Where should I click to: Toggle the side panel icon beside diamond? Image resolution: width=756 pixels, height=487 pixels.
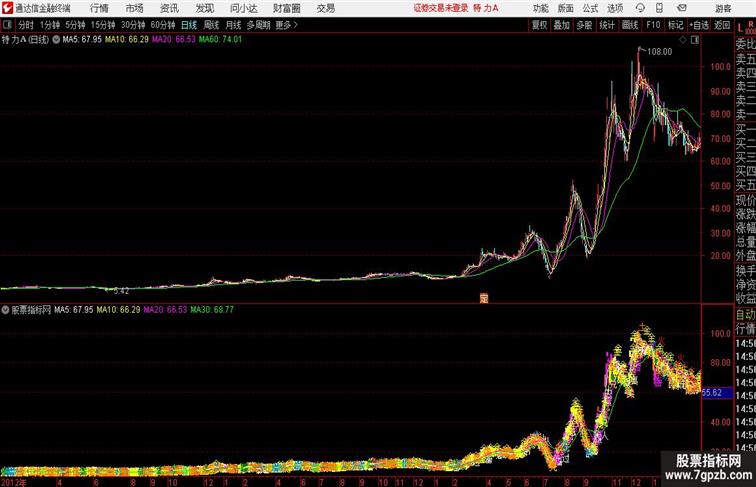point(695,40)
